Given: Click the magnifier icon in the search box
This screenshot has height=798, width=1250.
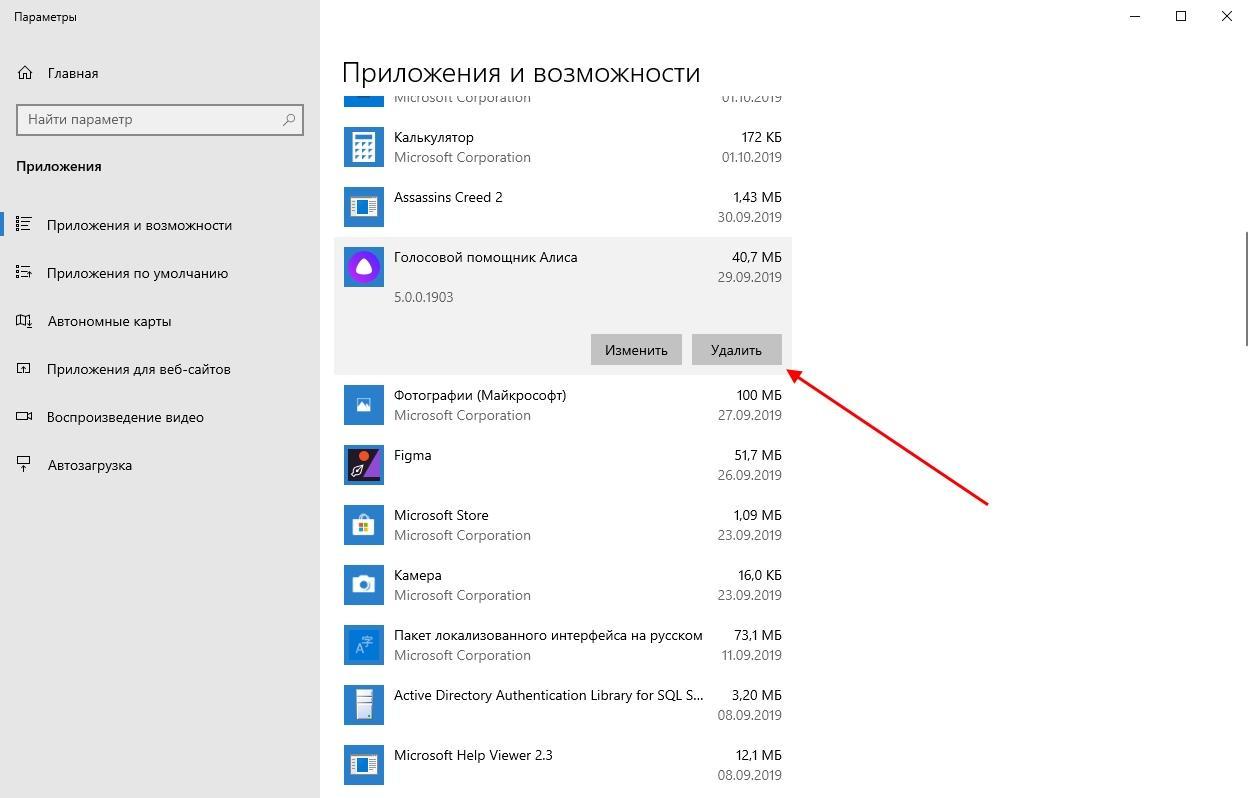Looking at the screenshot, I should pos(289,119).
